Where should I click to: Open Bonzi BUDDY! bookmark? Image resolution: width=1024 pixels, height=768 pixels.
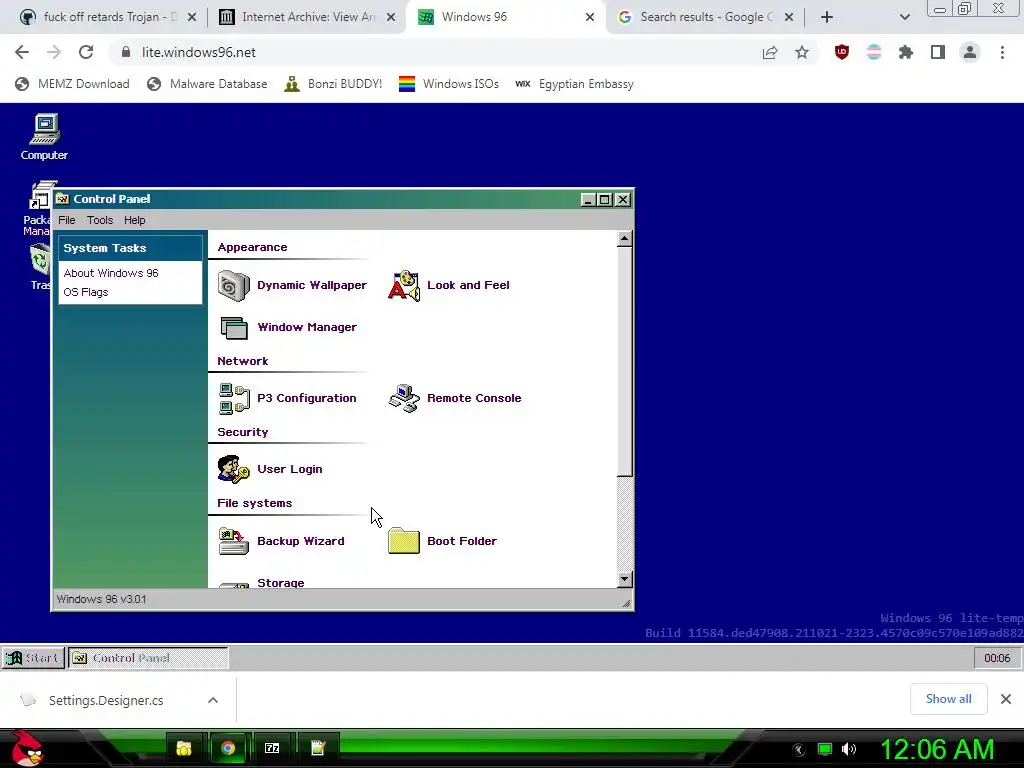point(333,84)
